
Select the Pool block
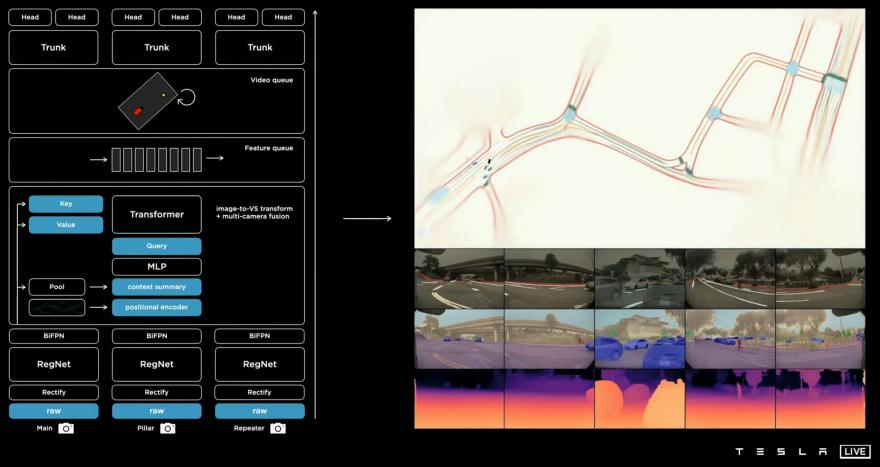click(57, 287)
